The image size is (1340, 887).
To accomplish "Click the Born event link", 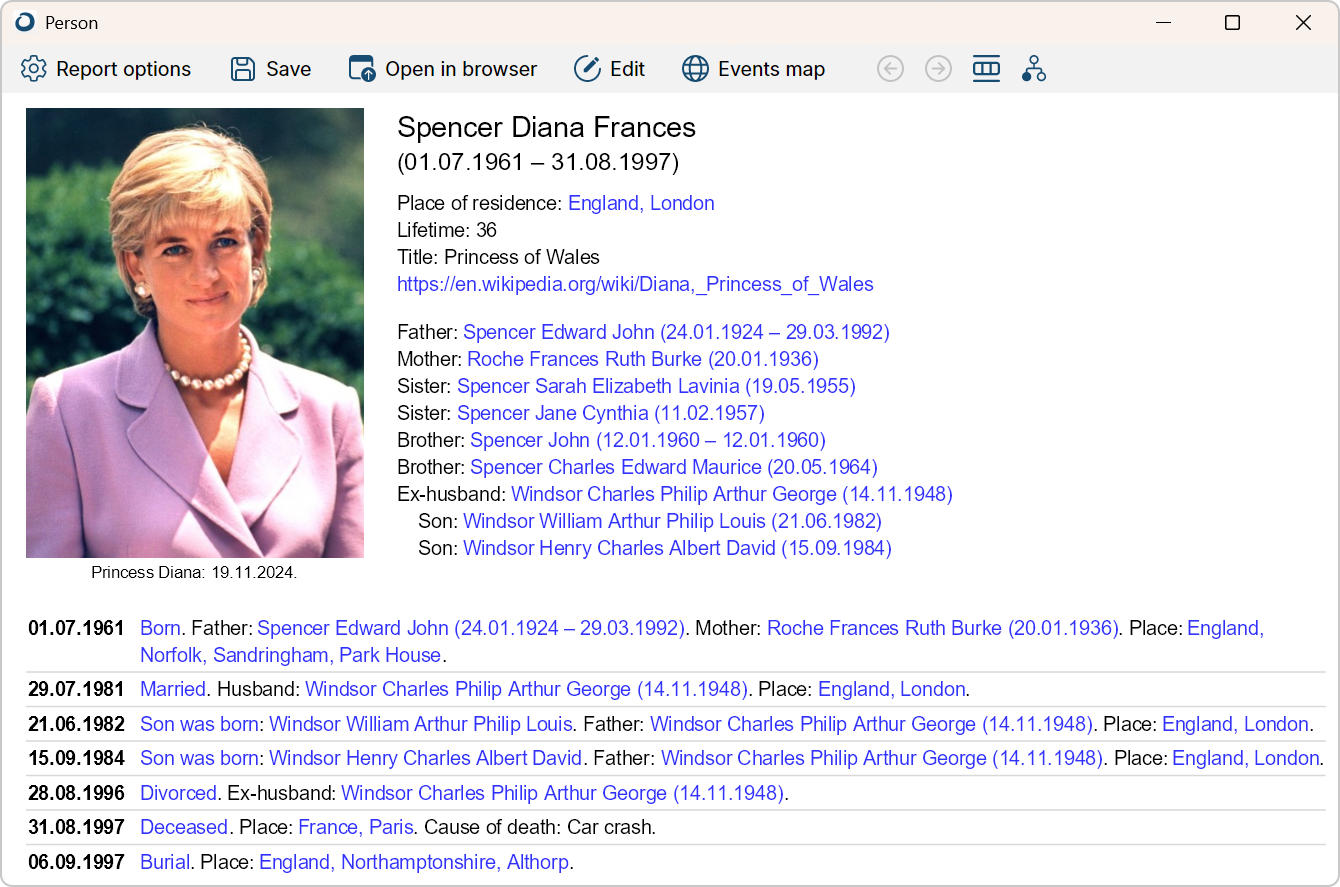I will [160, 628].
